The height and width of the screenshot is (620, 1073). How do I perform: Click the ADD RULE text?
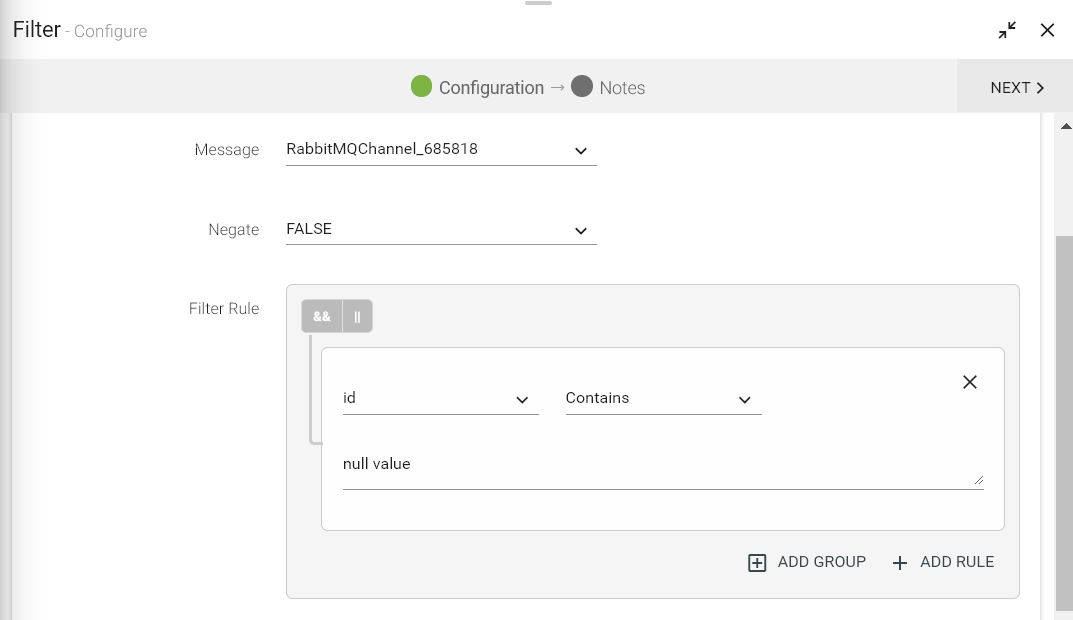957,562
